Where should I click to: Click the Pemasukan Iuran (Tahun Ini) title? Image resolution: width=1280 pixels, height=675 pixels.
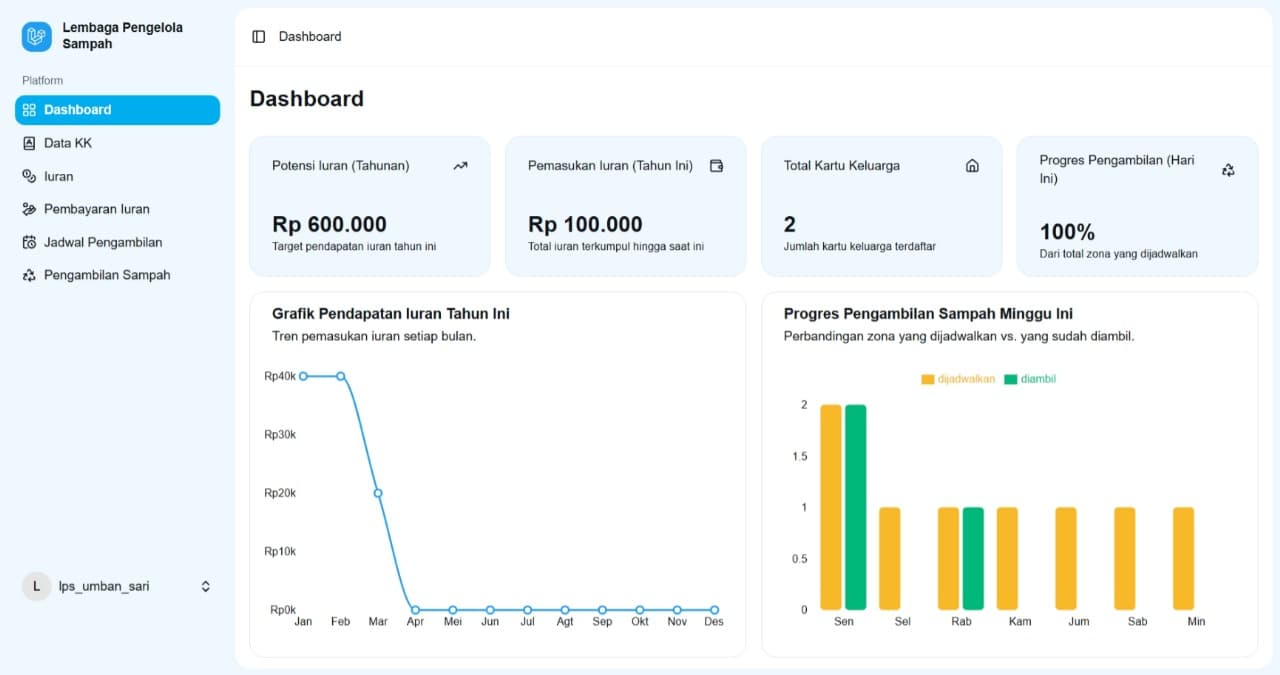(610, 166)
